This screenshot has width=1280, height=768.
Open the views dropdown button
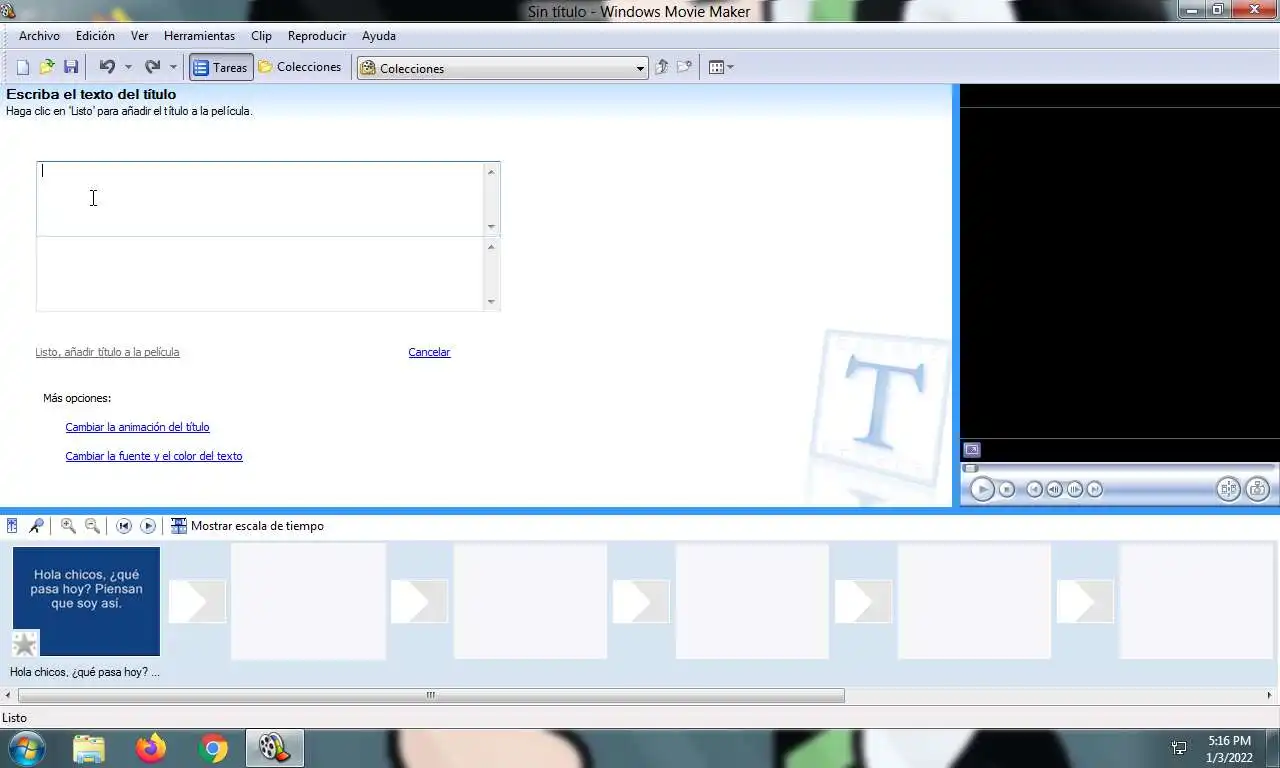[x=721, y=67]
